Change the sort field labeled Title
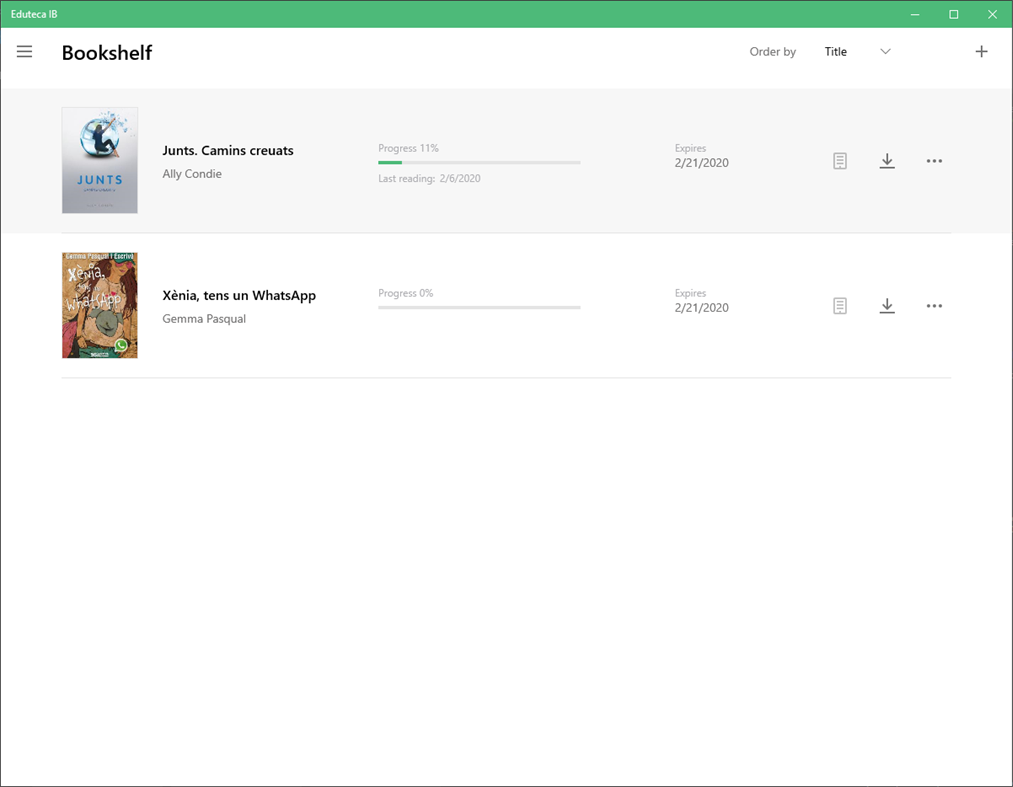Viewport: 1013px width, 787px height. (x=836, y=51)
